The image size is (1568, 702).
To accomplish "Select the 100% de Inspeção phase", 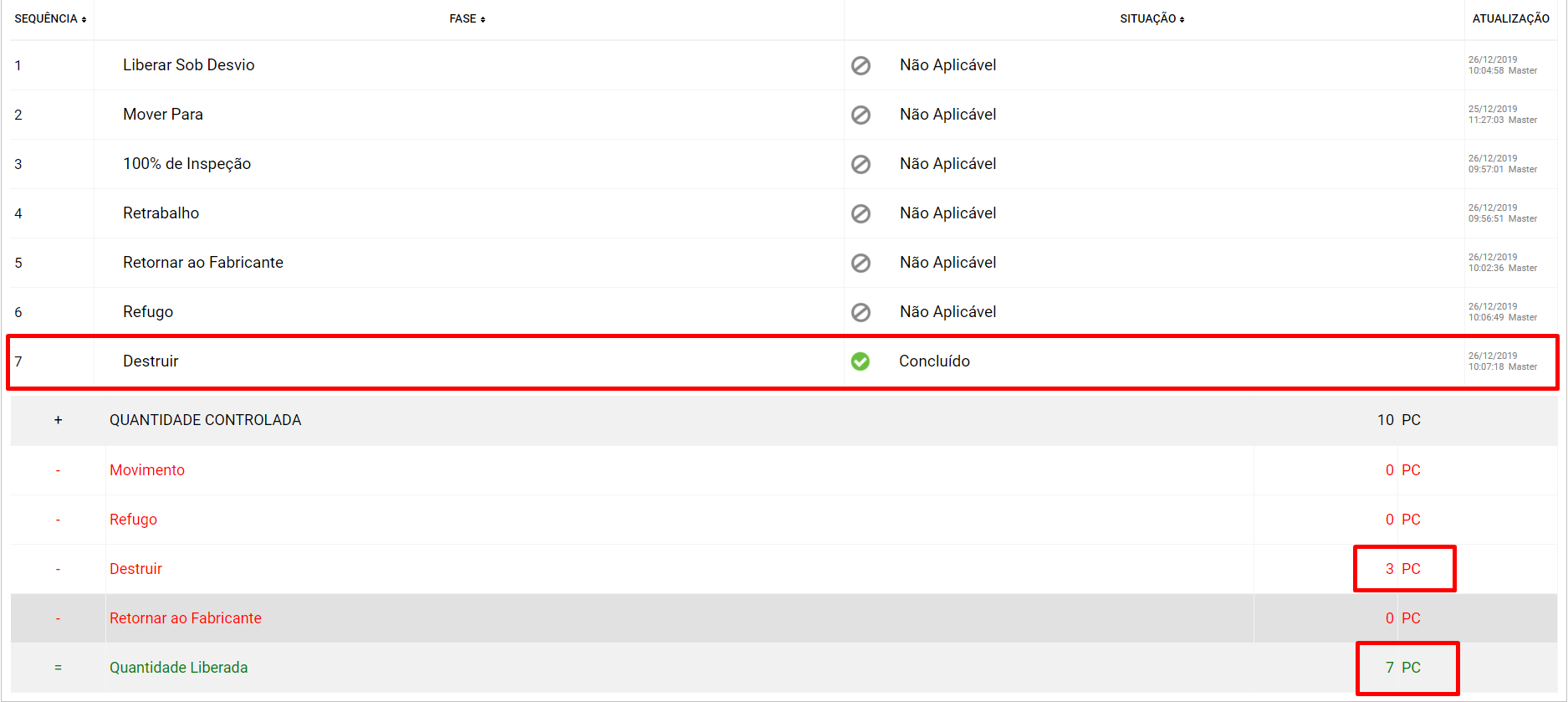I will click(187, 164).
